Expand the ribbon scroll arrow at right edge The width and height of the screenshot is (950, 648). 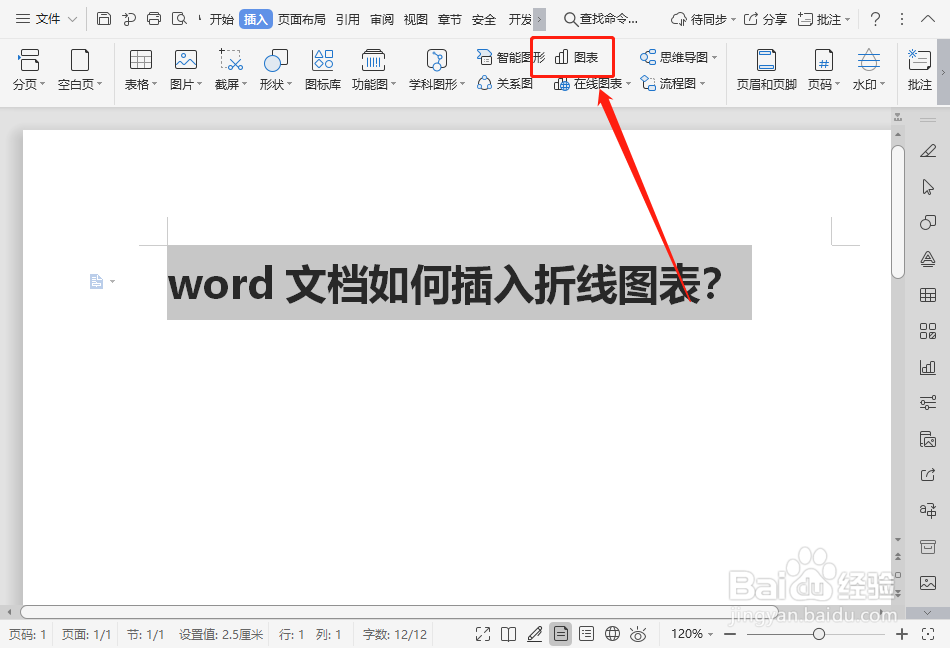tap(943, 72)
